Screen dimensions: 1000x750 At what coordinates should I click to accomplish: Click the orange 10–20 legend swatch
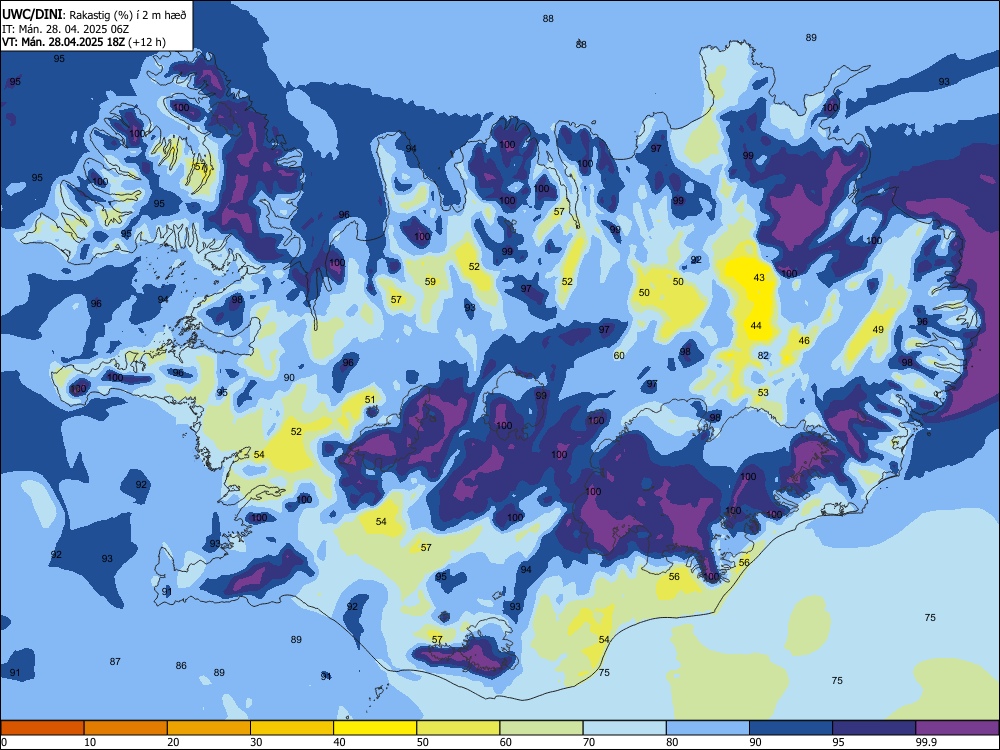tap(126, 728)
